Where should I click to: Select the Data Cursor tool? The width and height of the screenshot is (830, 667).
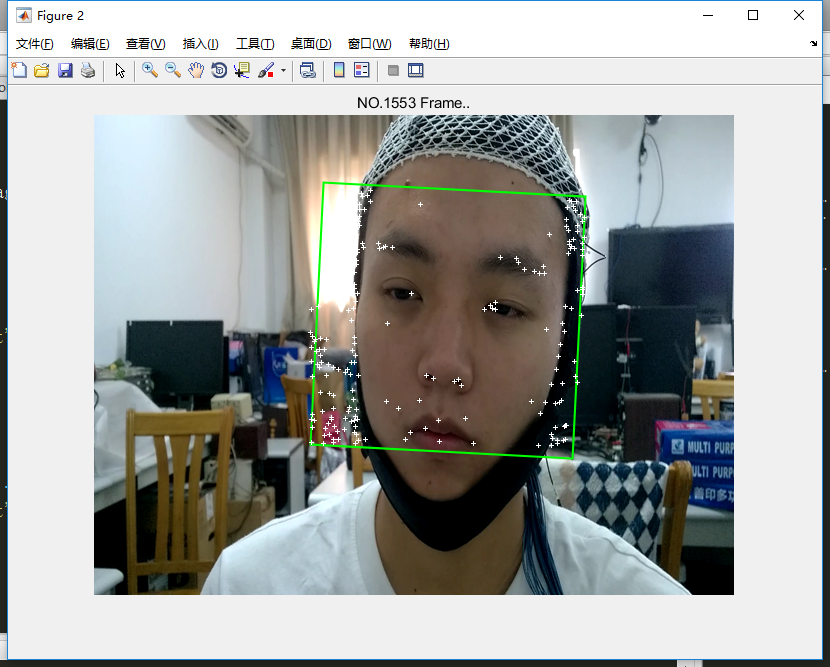coord(240,70)
